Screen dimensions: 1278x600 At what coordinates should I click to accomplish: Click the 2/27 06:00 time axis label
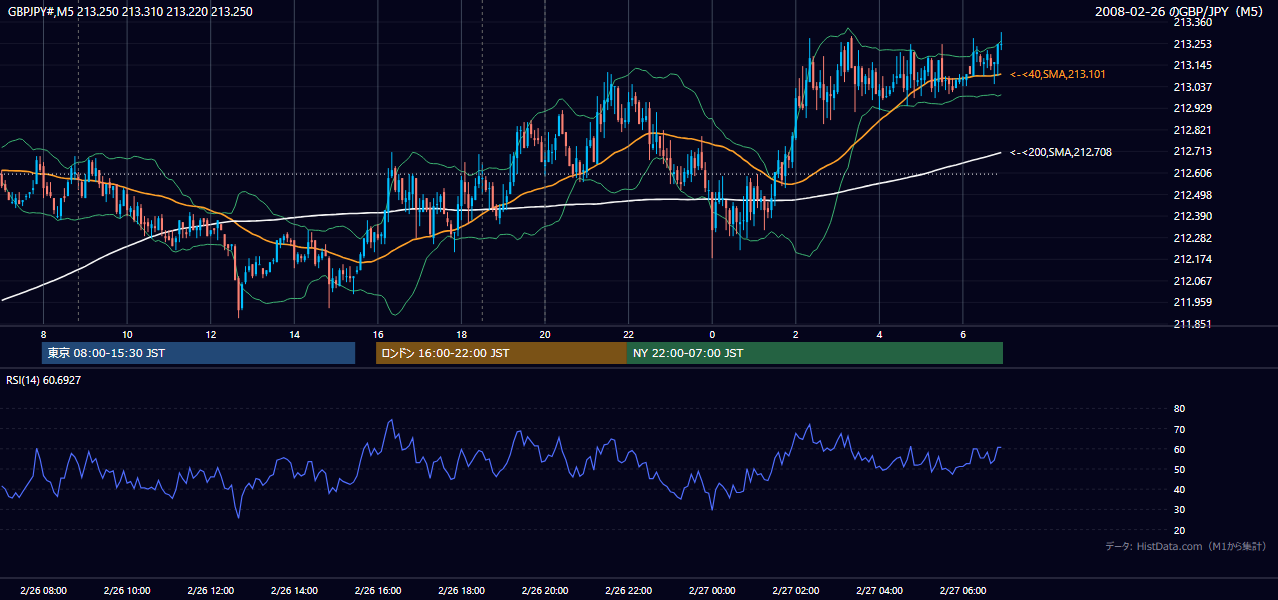pos(963,591)
